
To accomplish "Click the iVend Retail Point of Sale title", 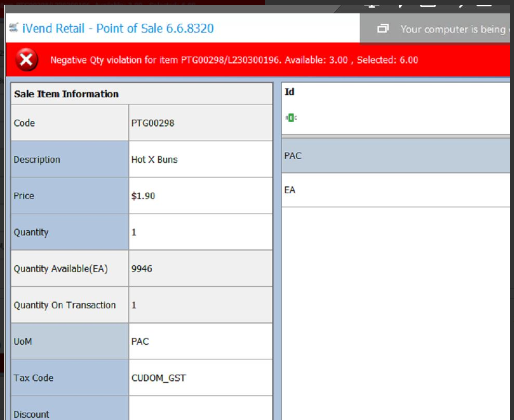I will [118, 28].
